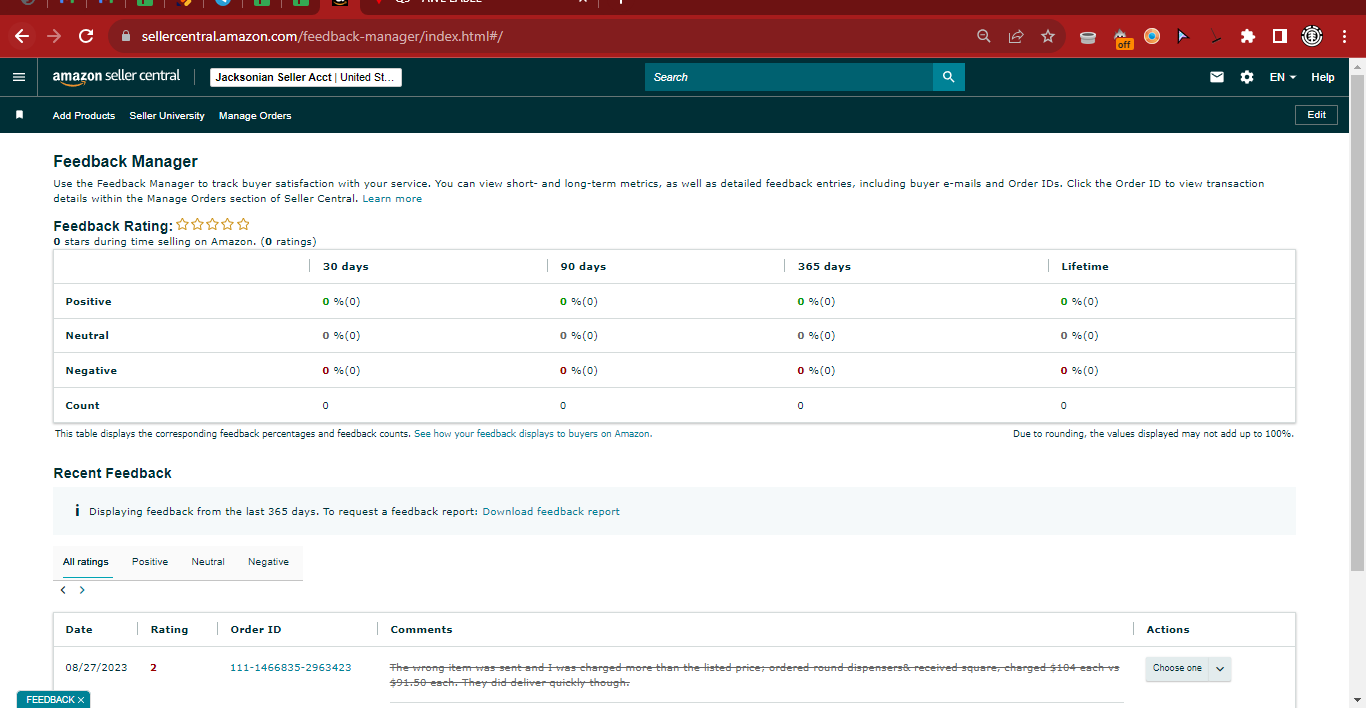Open Seller Central messages envelope

coord(1217,77)
